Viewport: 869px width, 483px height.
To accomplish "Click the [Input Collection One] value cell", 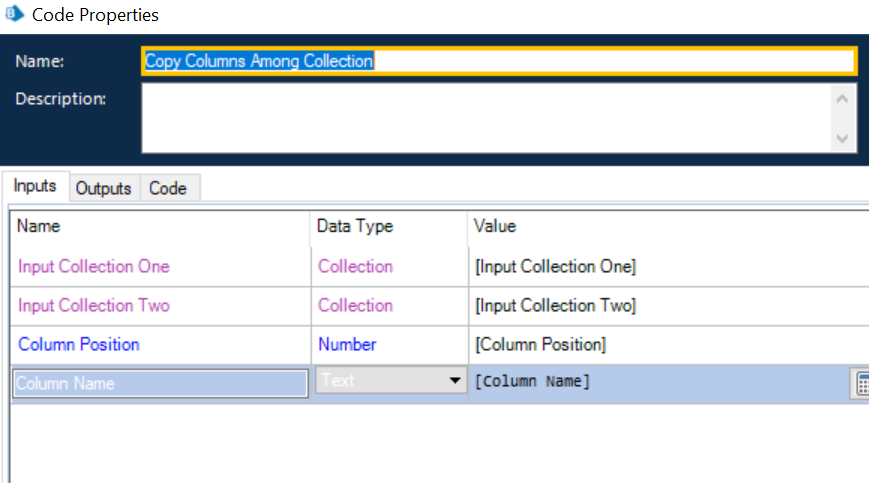I will [669, 266].
